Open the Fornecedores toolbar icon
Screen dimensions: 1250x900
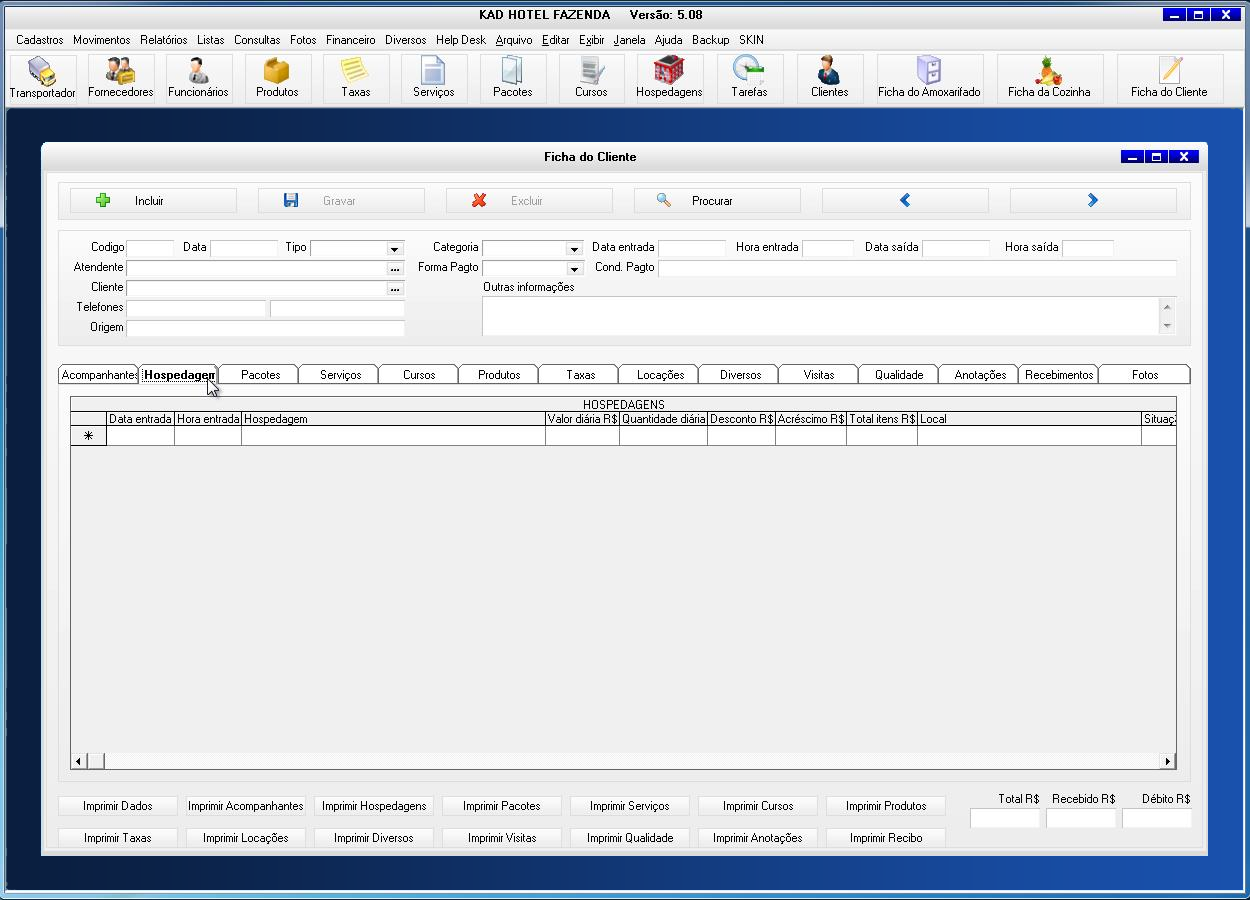120,78
